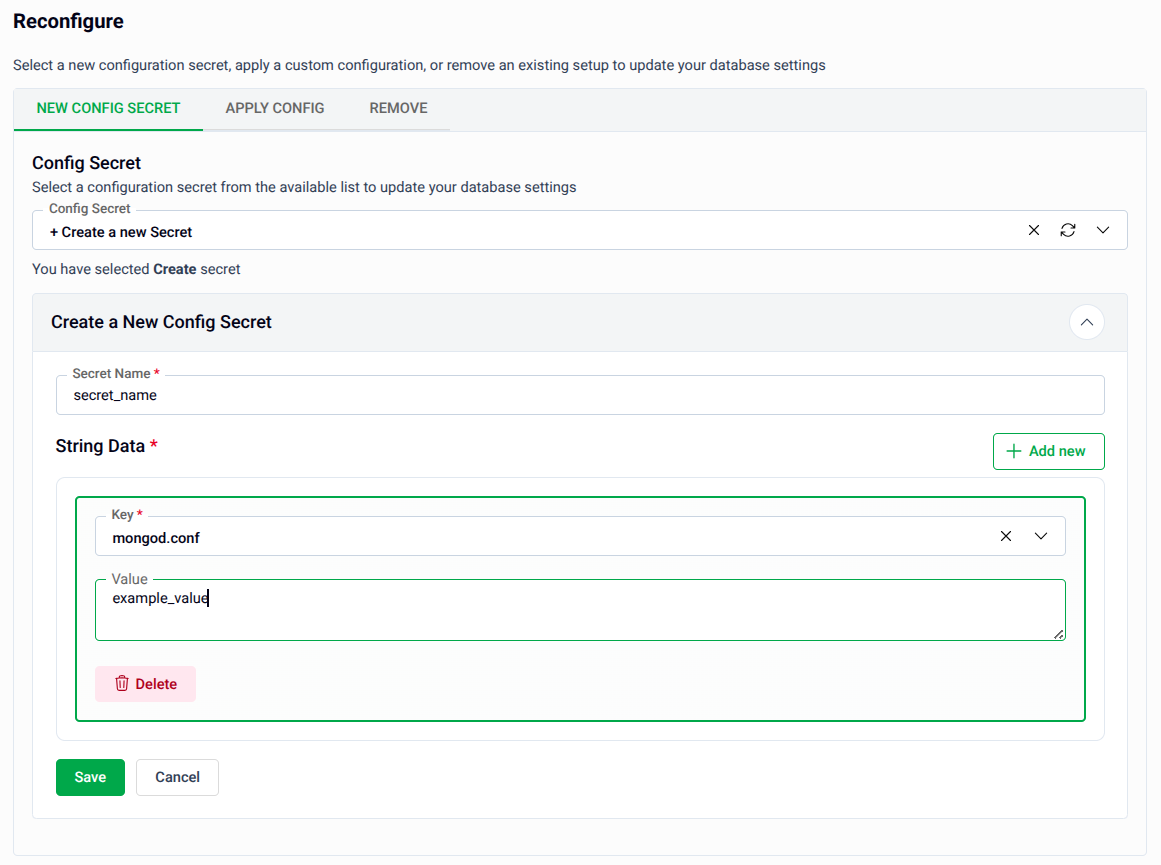Switch to the APPLY CONFIG tab
Viewport: 1161px width, 865px height.
pyautogui.click(x=274, y=108)
